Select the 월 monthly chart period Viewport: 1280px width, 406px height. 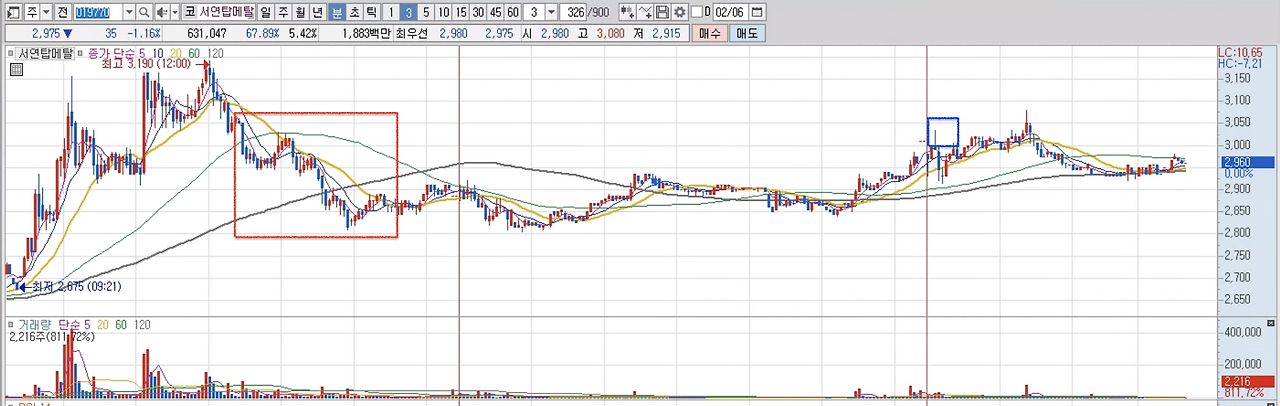click(x=301, y=12)
